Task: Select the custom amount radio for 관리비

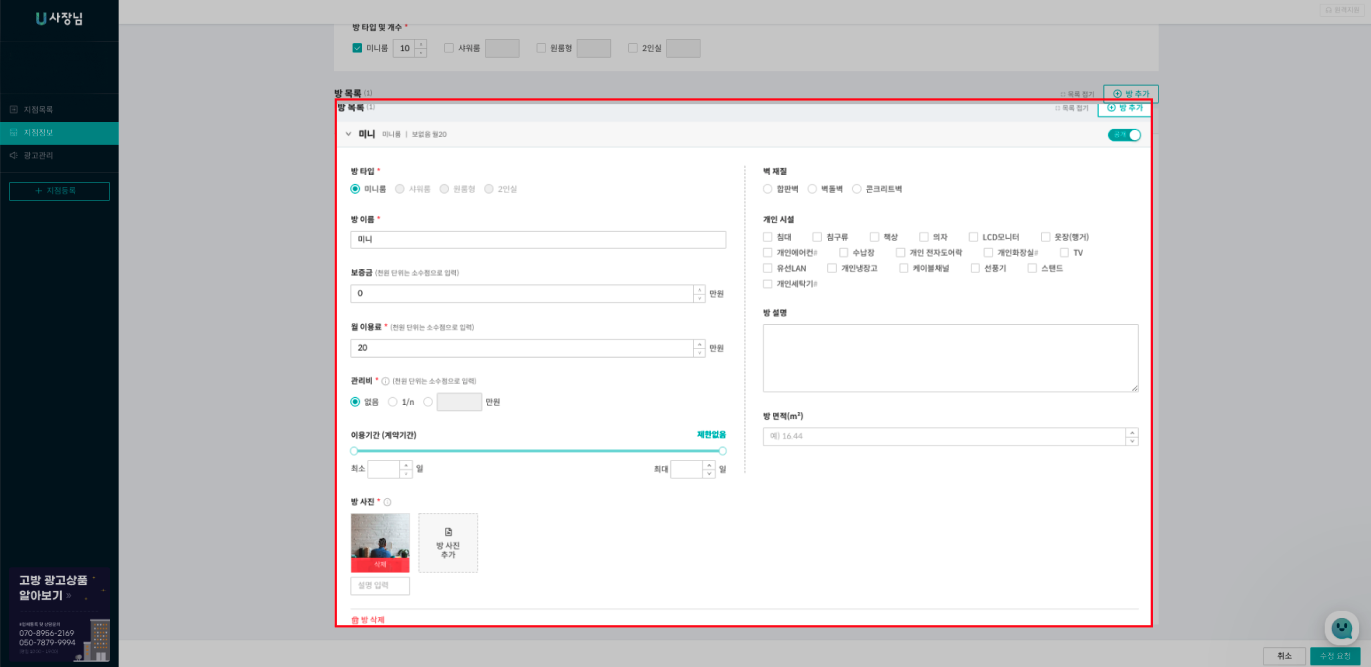Action: click(x=428, y=402)
